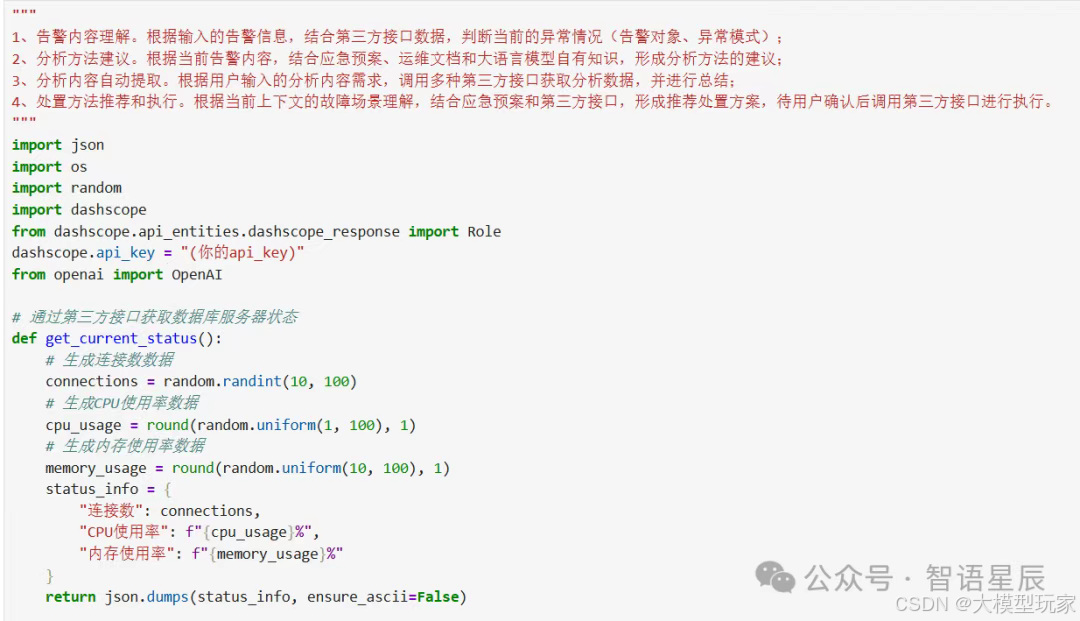The width and height of the screenshot is (1080, 621).
Task: Click docstring line '1、告警内容理解'
Action: tap(397, 36)
